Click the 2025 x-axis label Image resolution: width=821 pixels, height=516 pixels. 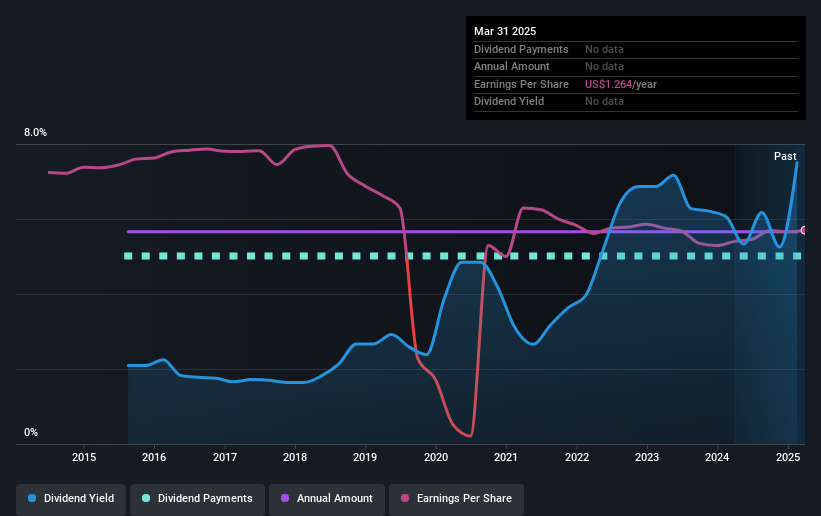(788, 457)
